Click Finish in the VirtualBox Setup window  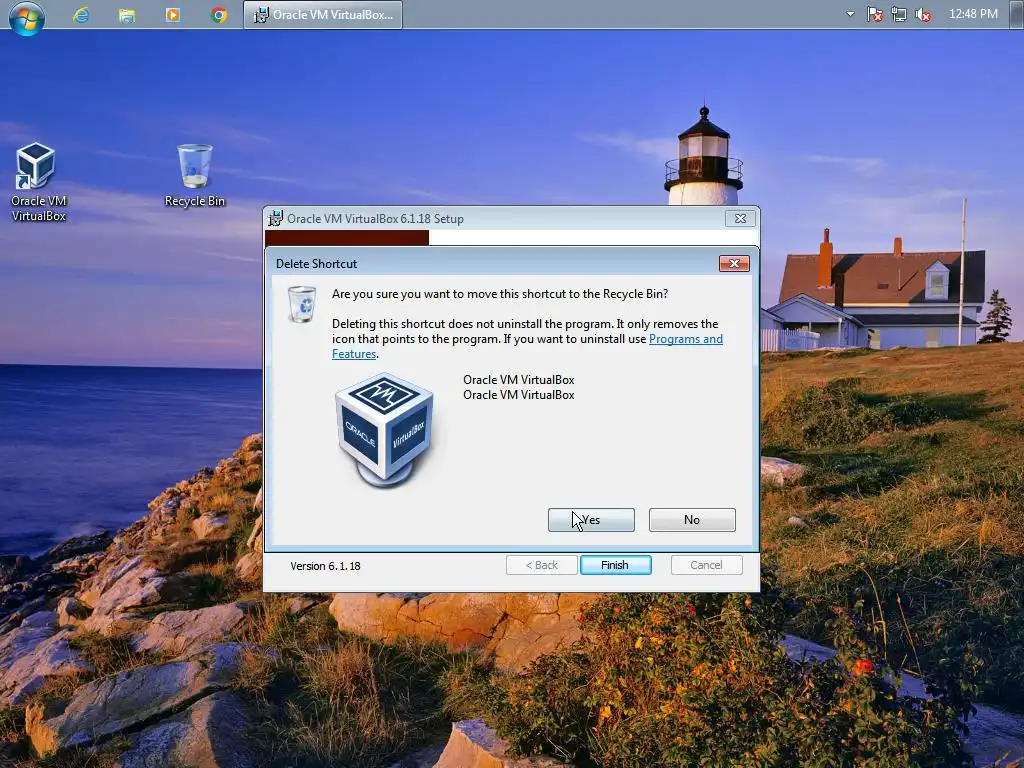pyautogui.click(x=615, y=565)
